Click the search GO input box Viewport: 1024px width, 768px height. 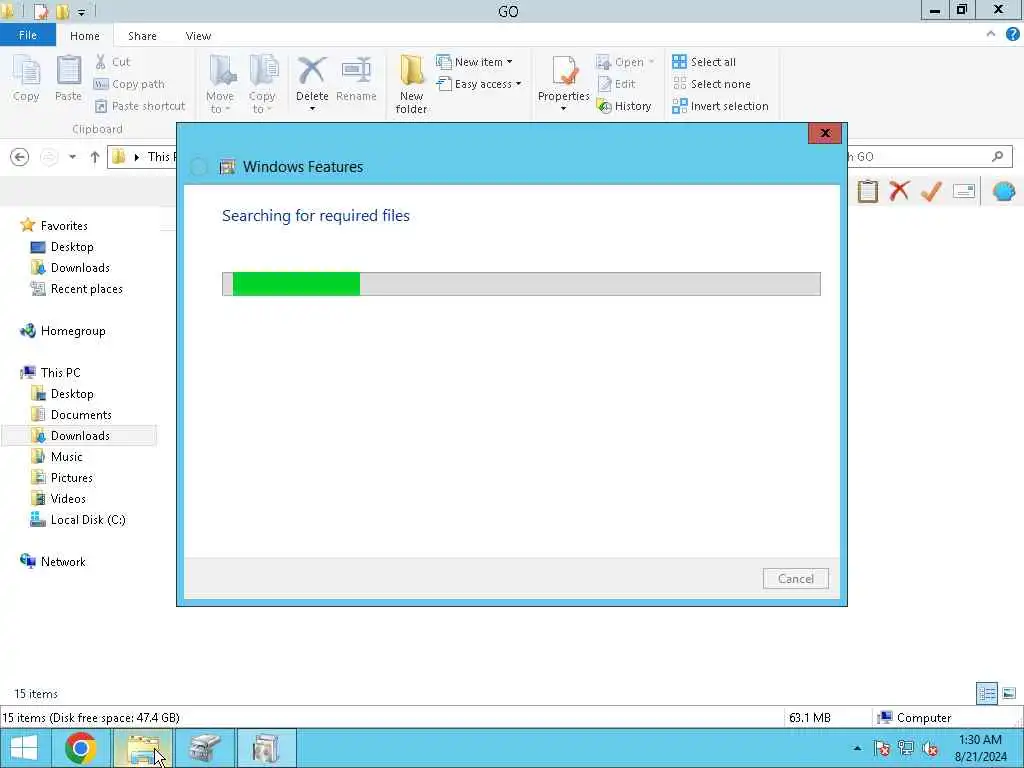click(929, 157)
